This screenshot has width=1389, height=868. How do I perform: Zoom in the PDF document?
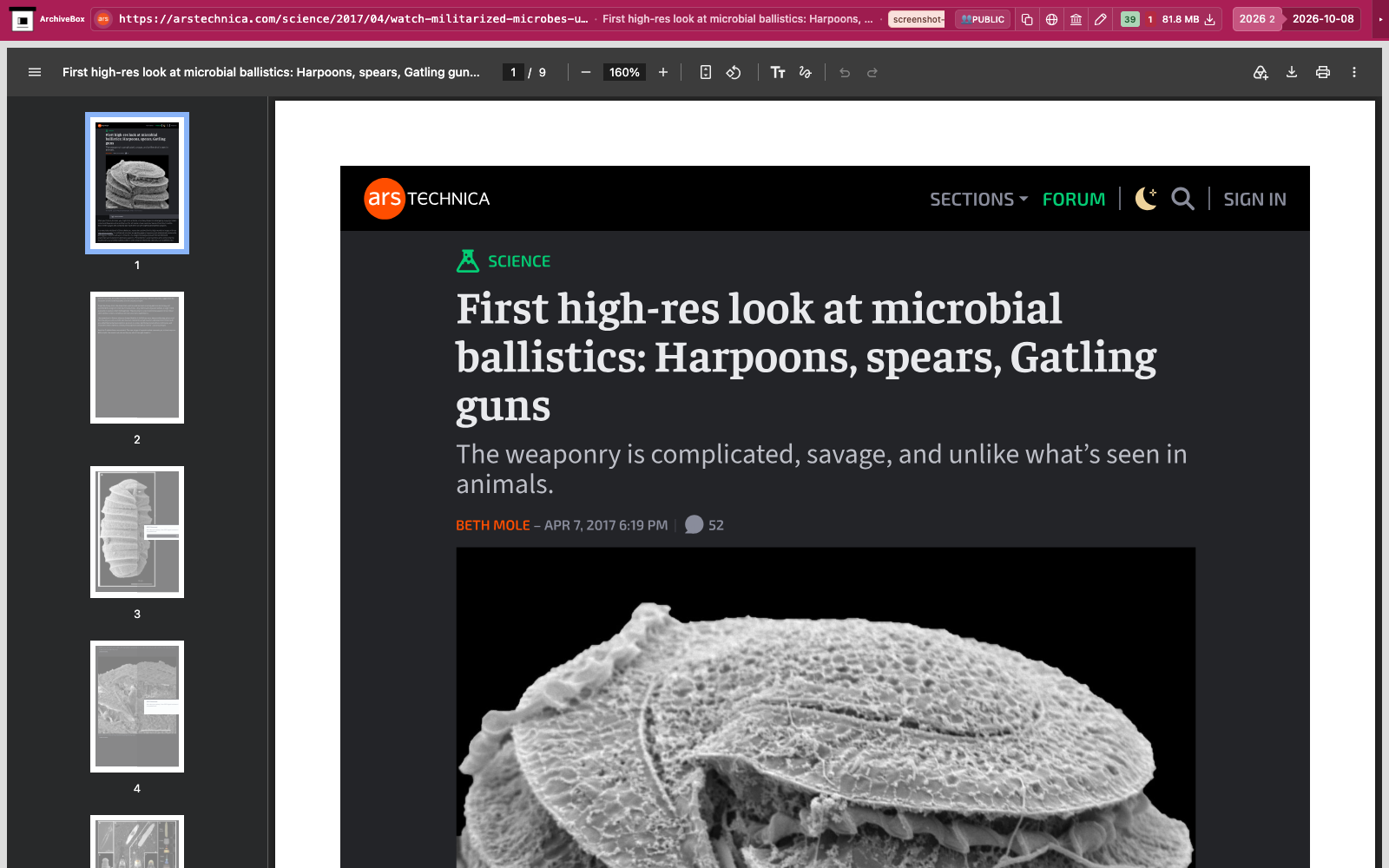663,72
